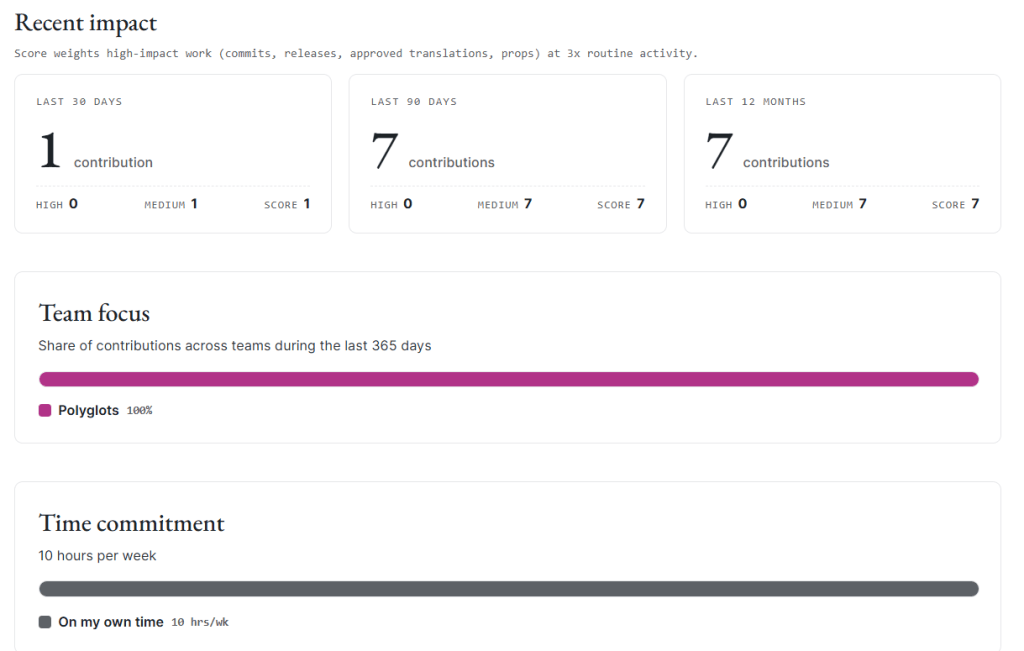
Task: Click the 10 hrs/wk value
Action: coord(200,622)
